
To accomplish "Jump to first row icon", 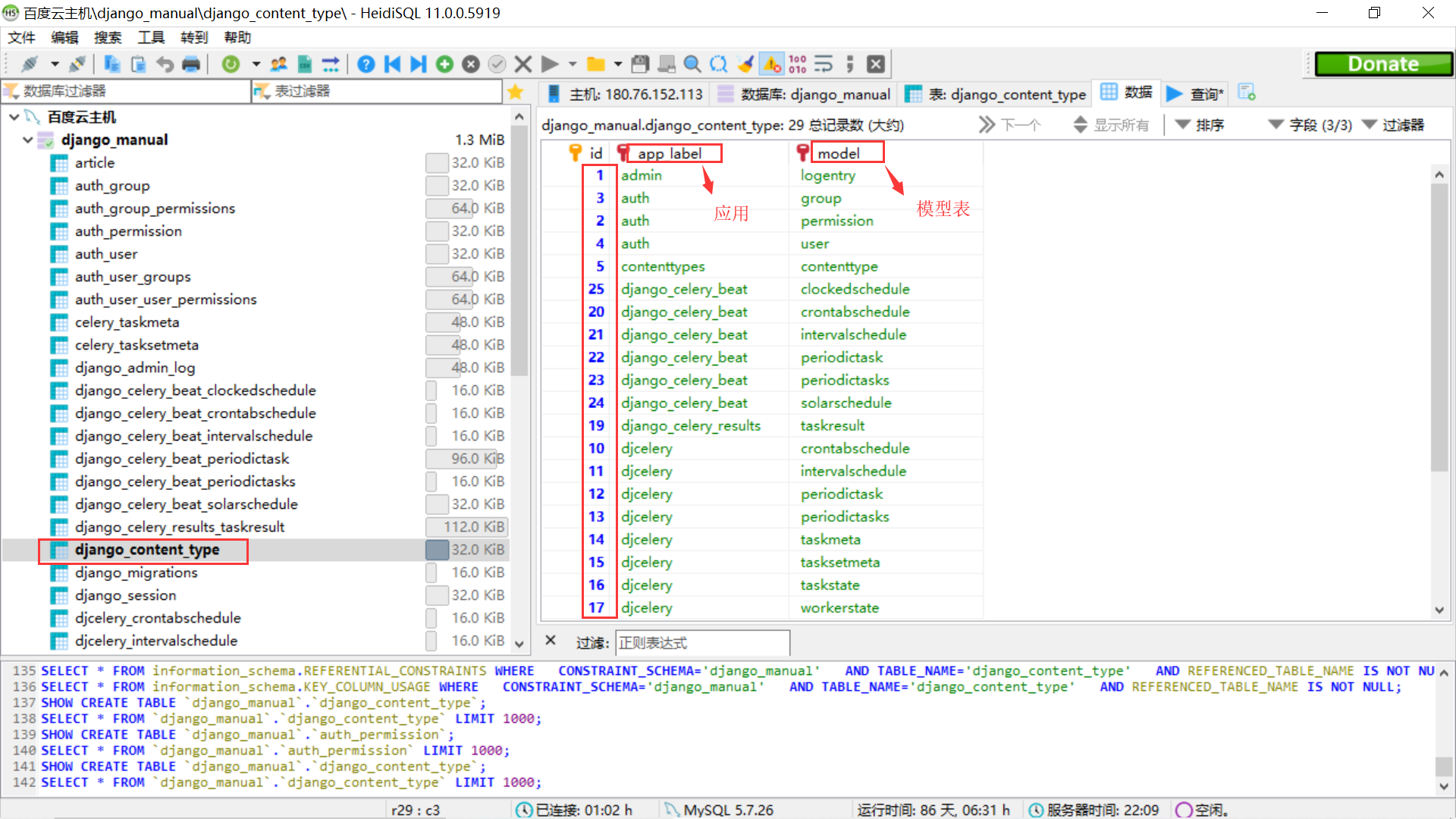I will 393,64.
